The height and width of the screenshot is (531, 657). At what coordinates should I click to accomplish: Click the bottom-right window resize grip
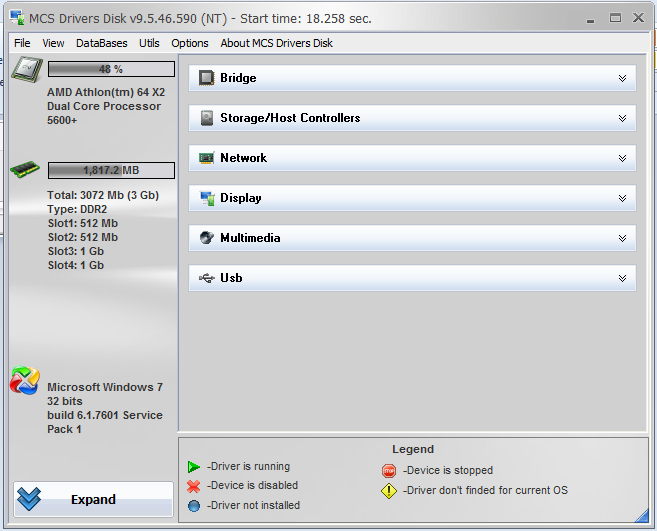642,515
